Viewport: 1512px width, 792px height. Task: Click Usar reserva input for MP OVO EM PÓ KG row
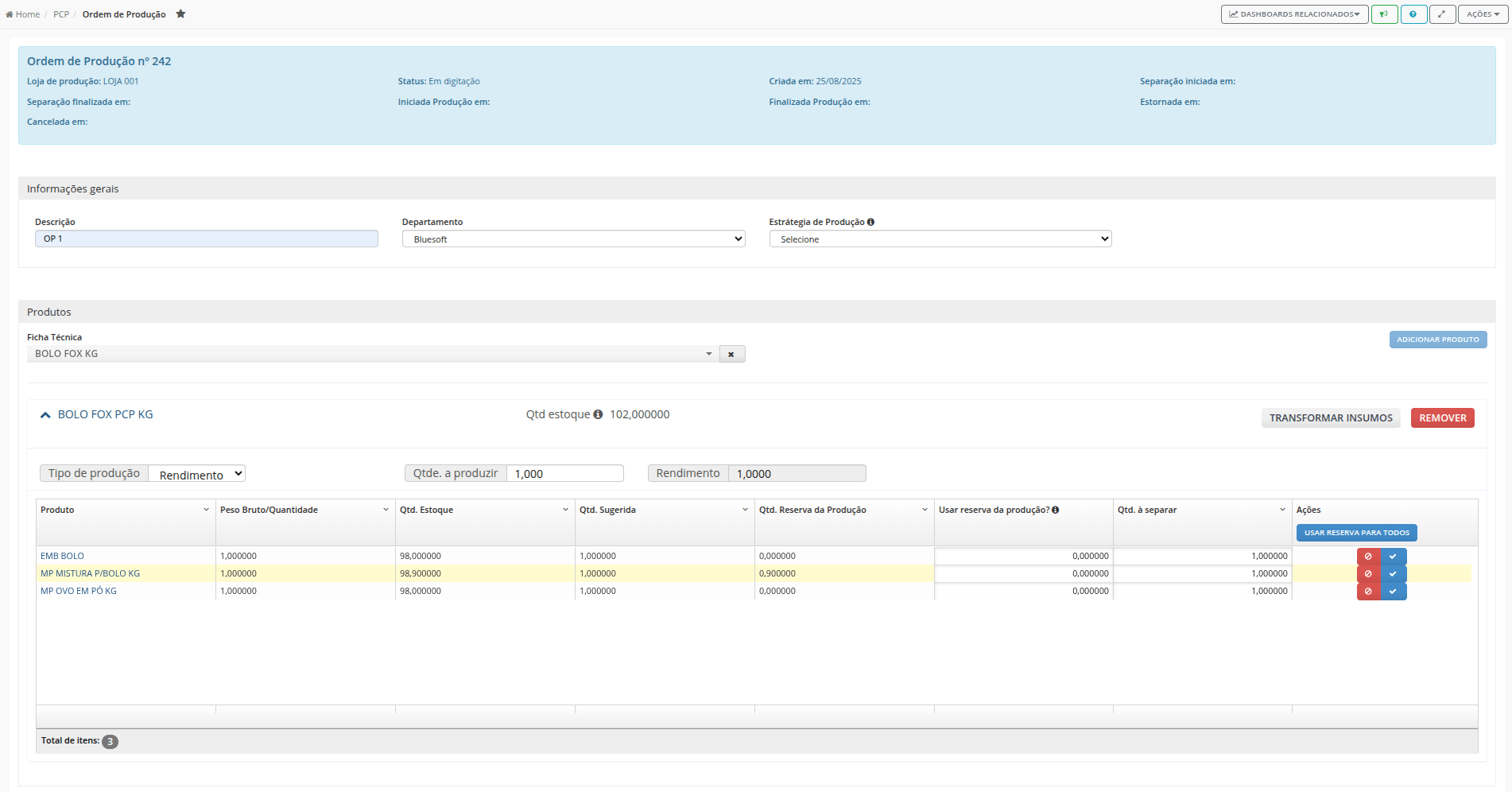pyautogui.click(x=1024, y=592)
